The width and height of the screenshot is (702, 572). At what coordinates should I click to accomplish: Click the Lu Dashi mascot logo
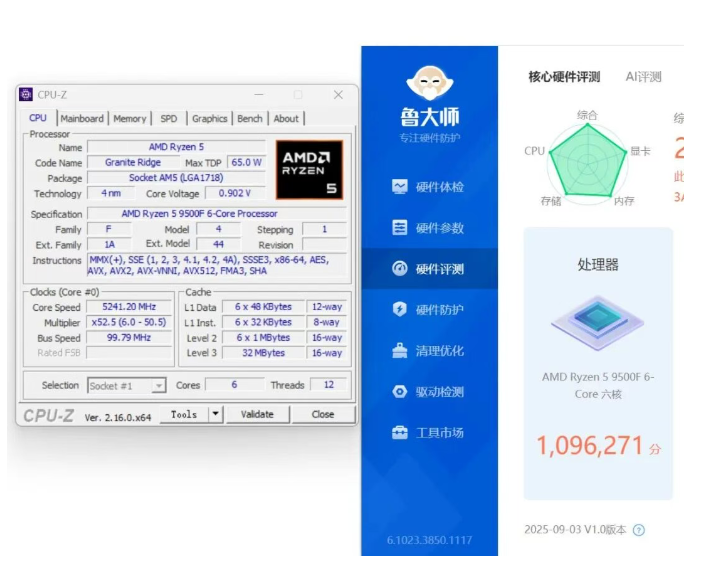[429, 83]
